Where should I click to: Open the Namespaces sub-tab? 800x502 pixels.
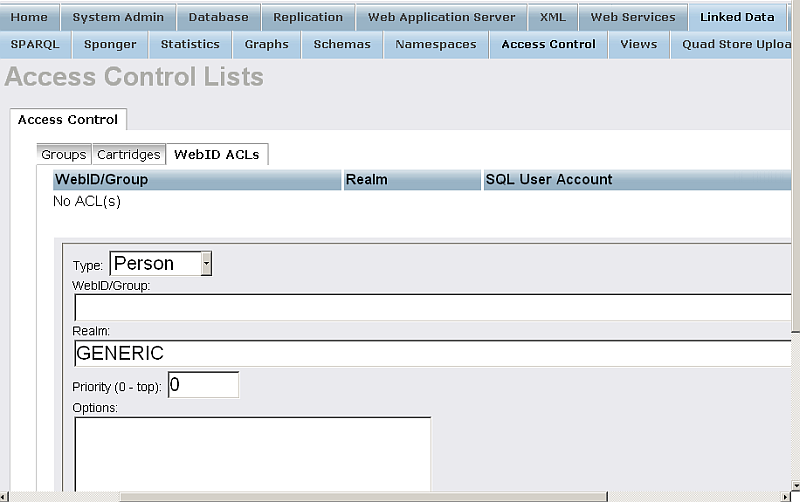coord(436,44)
